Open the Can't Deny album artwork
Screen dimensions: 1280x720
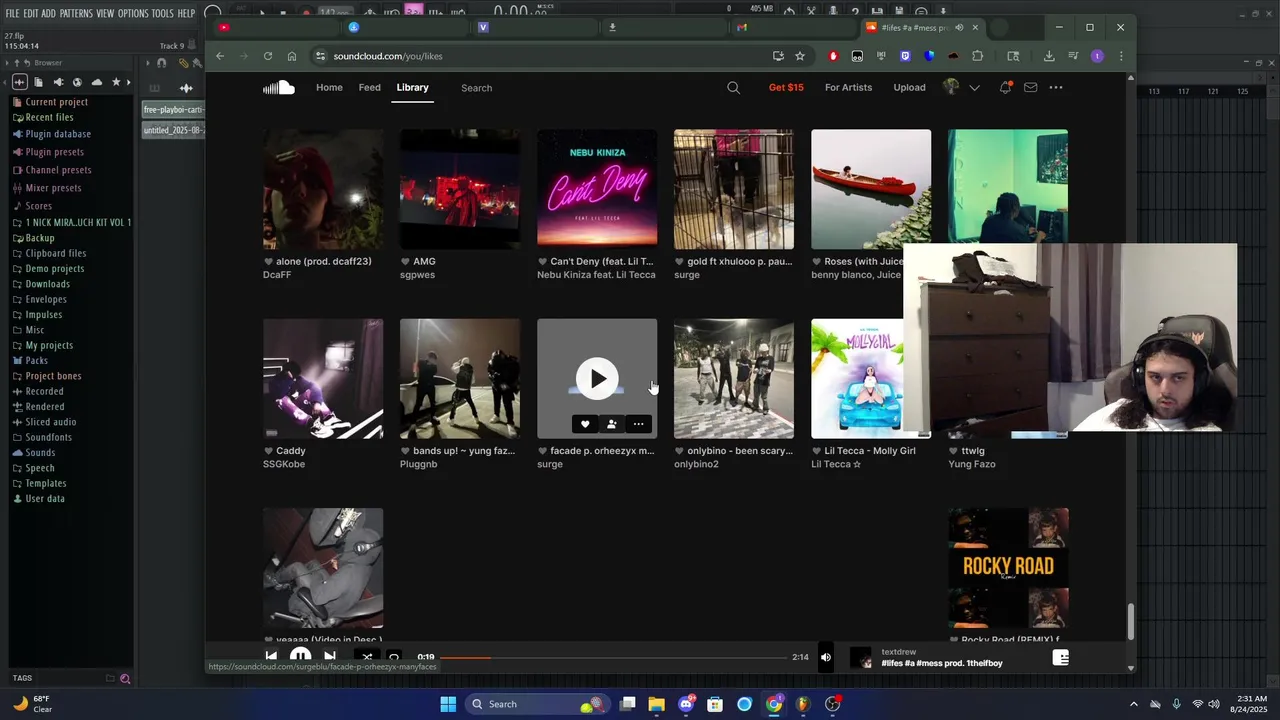597,189
